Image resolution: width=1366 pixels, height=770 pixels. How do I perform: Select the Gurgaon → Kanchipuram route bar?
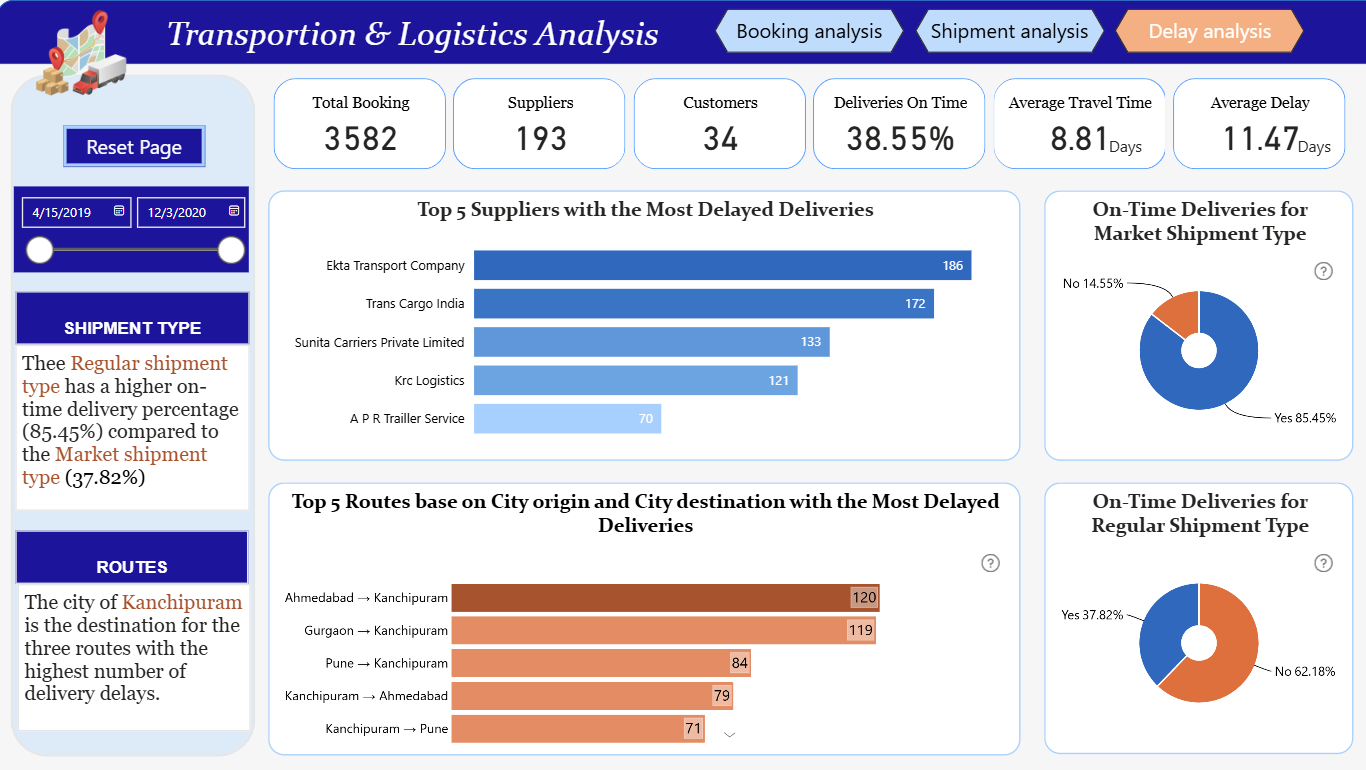[664, 631]
